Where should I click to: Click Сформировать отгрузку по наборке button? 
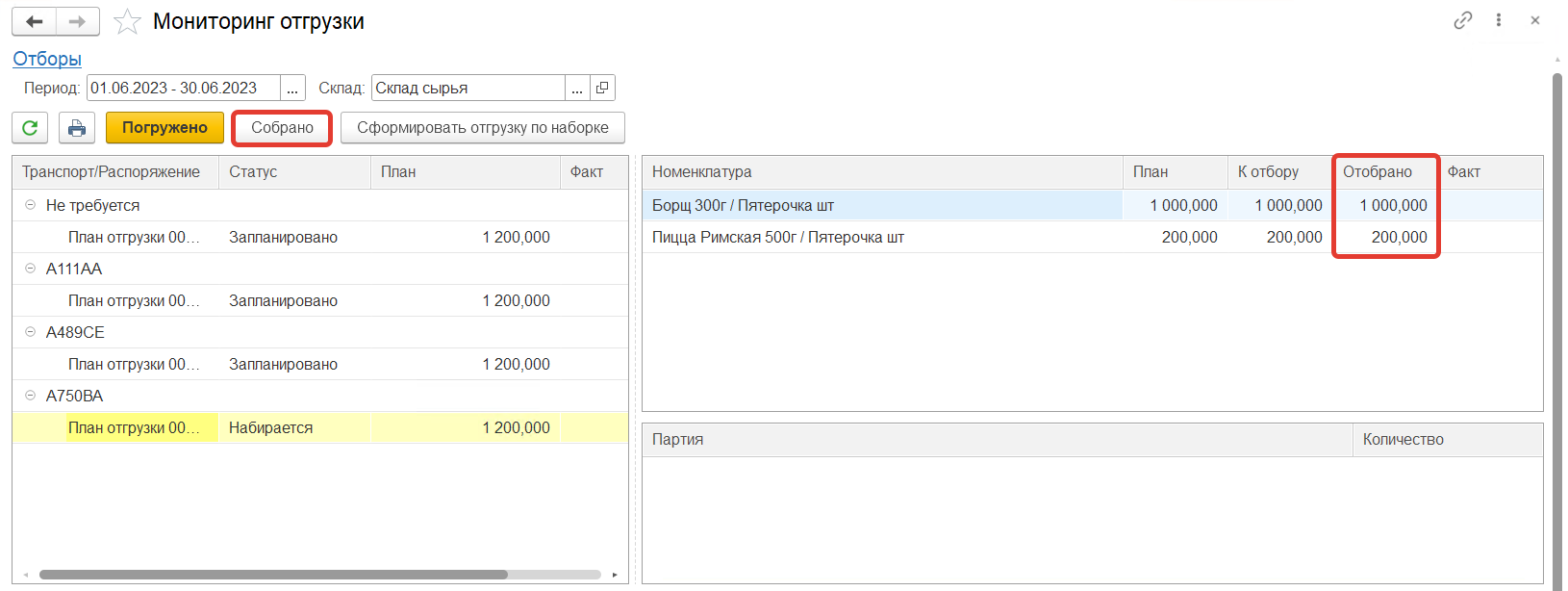[482, 127]
